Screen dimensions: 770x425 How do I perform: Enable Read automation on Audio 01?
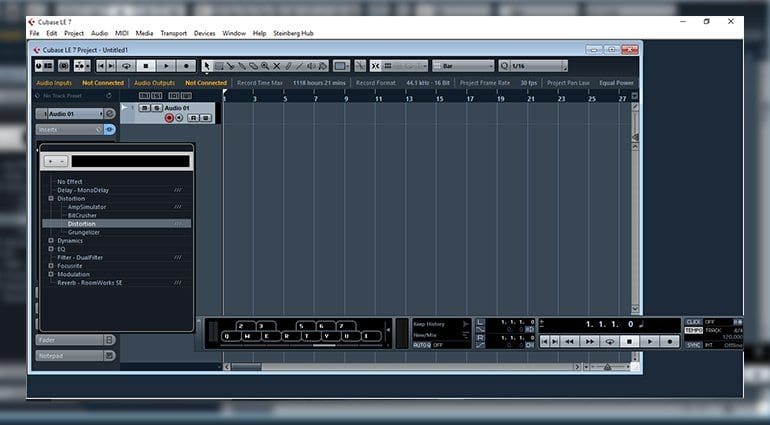(193, 118)
